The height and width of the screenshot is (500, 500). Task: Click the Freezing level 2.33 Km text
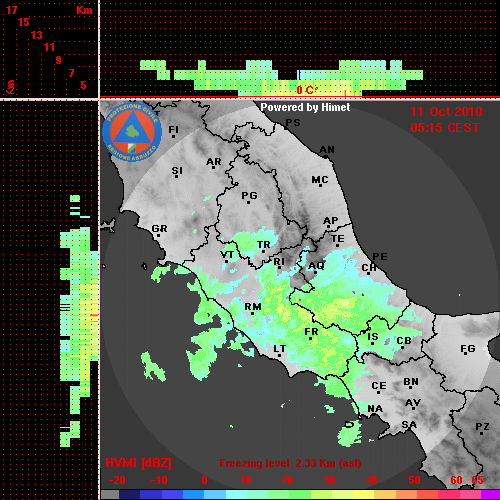290,463
